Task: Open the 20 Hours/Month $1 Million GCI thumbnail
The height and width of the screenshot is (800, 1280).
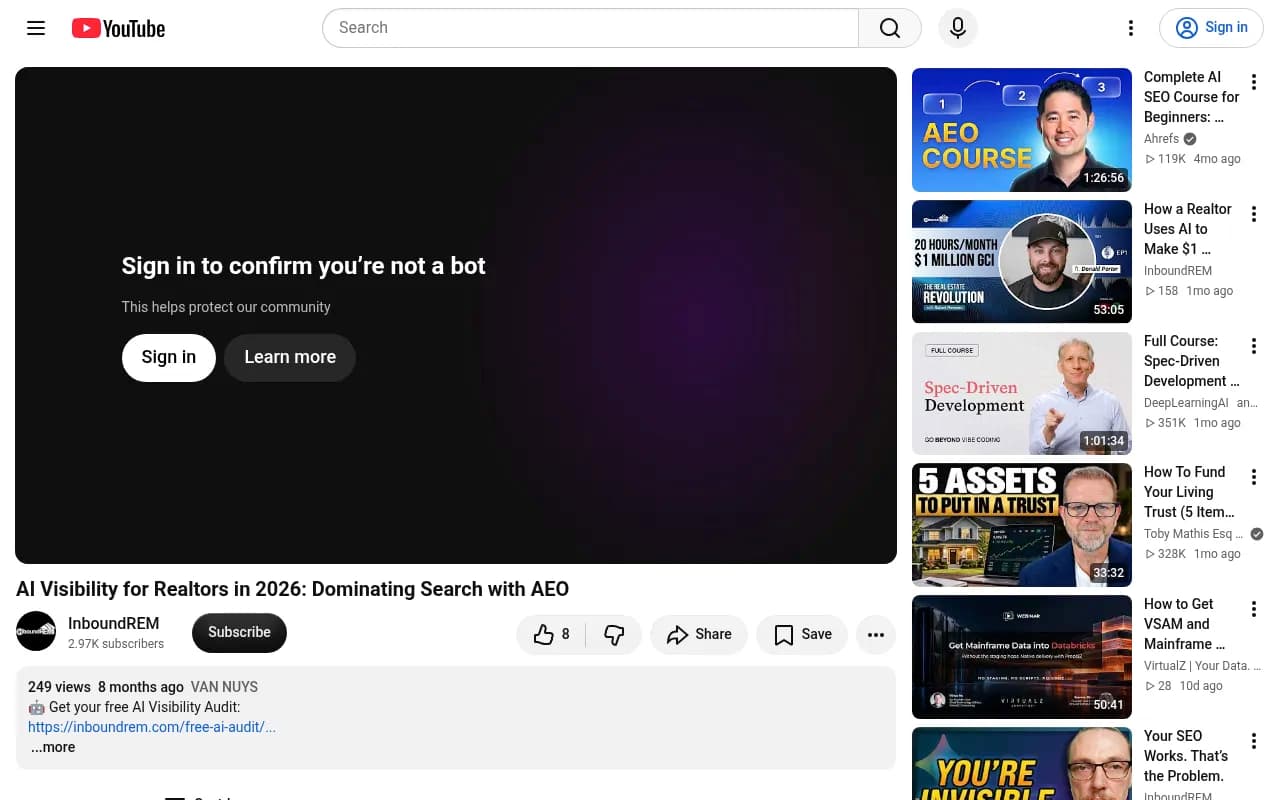Action: coord(1022,262)
